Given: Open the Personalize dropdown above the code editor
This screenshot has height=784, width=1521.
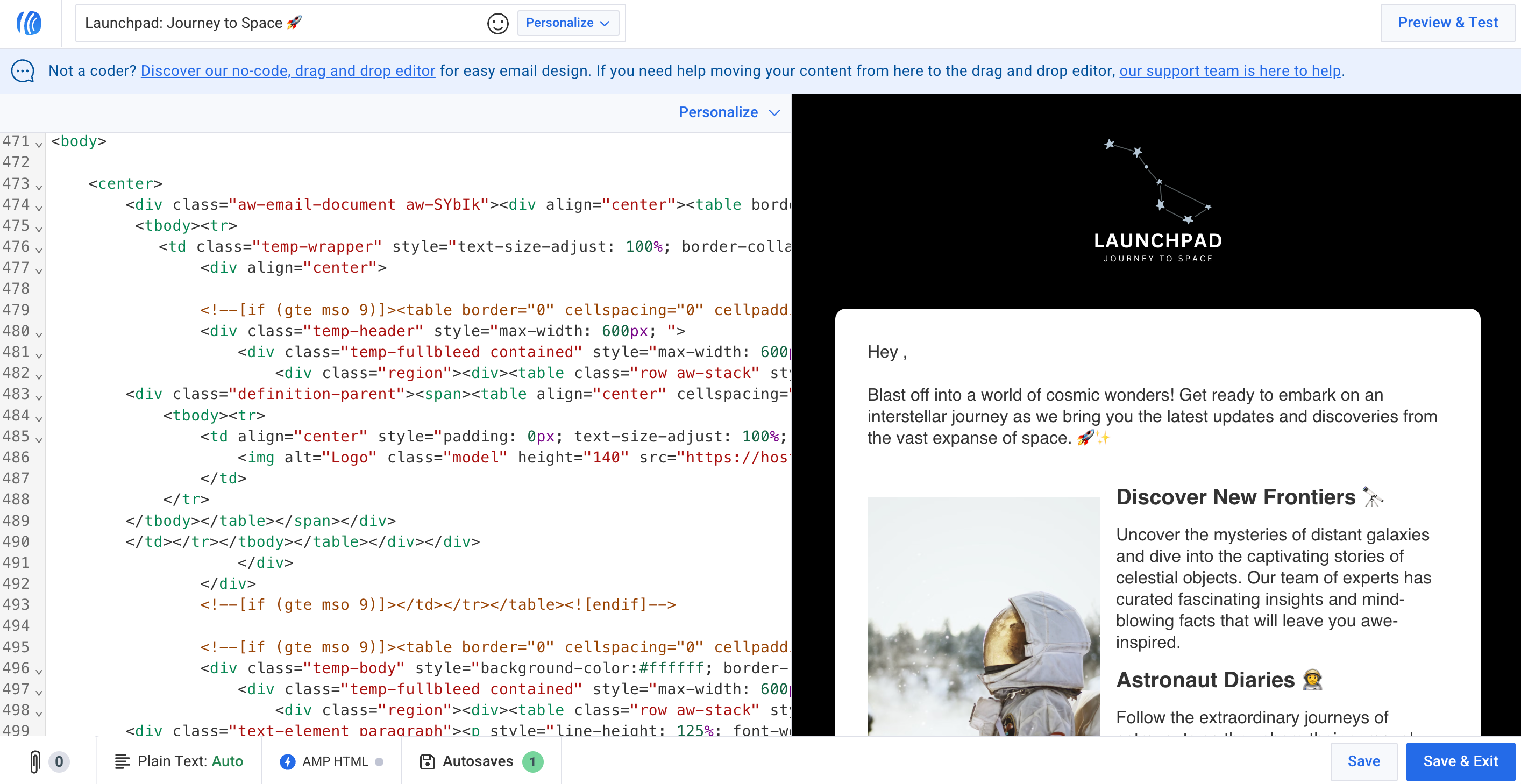Looking at the screenshot, I should click(x=729, y=112).
